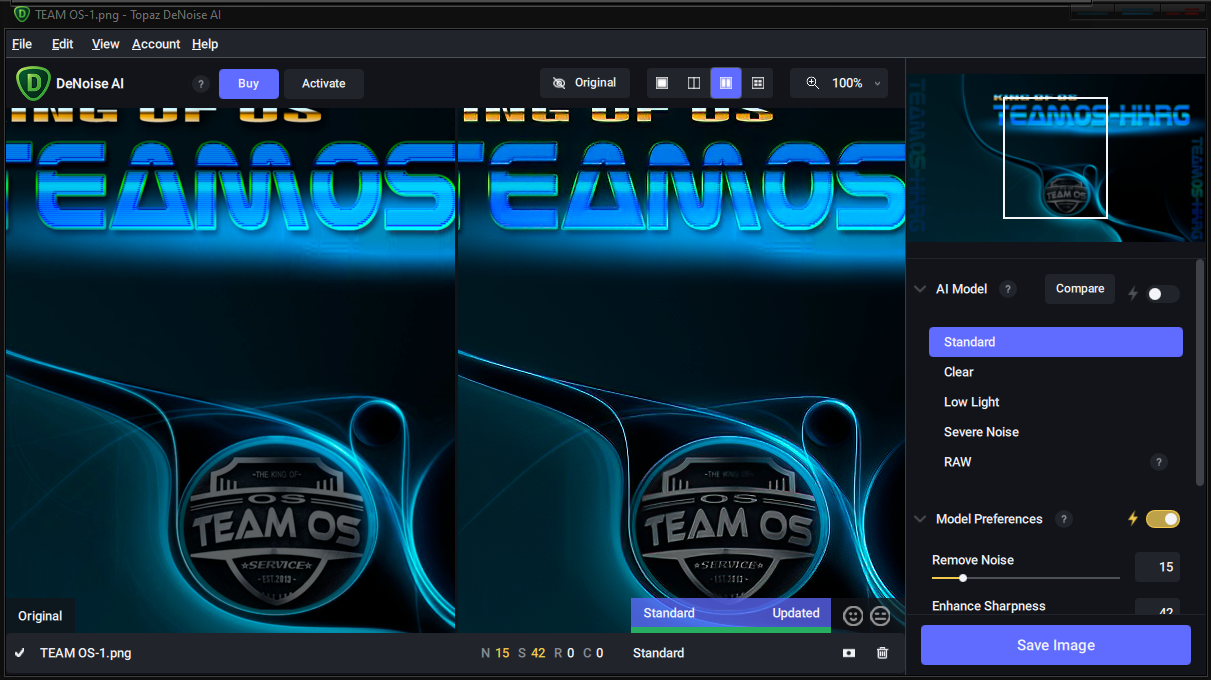Click the Standard Updated preview label
The image size is (1211, 680).
point(731,614)
